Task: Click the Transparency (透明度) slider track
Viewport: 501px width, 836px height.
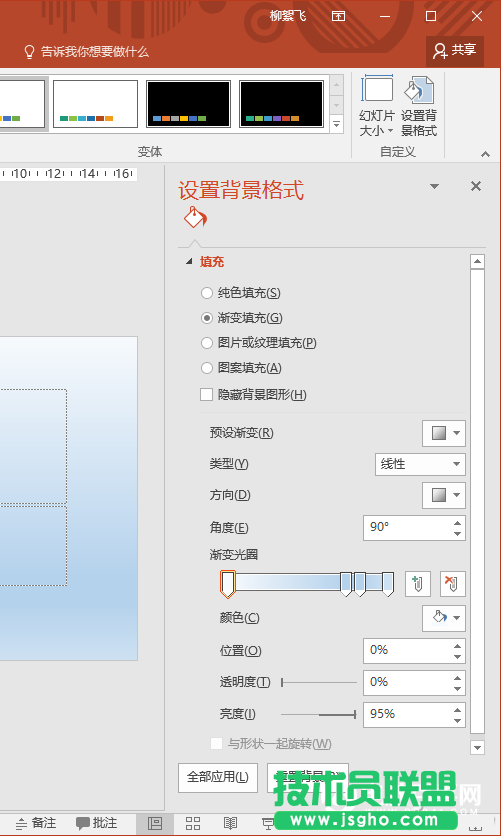Action: [319, 682]
